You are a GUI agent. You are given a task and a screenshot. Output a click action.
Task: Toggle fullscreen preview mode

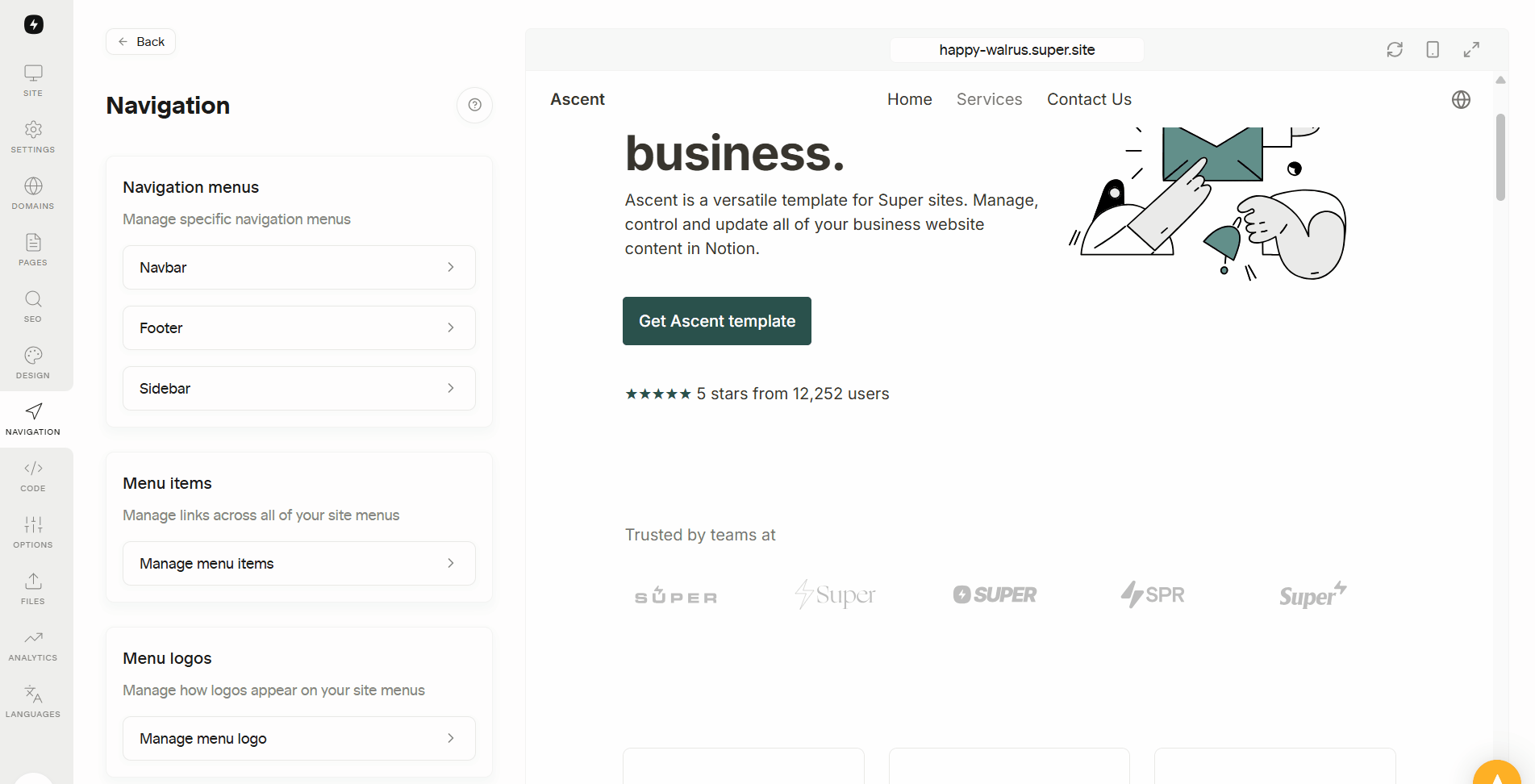(x=1471, y=50)
